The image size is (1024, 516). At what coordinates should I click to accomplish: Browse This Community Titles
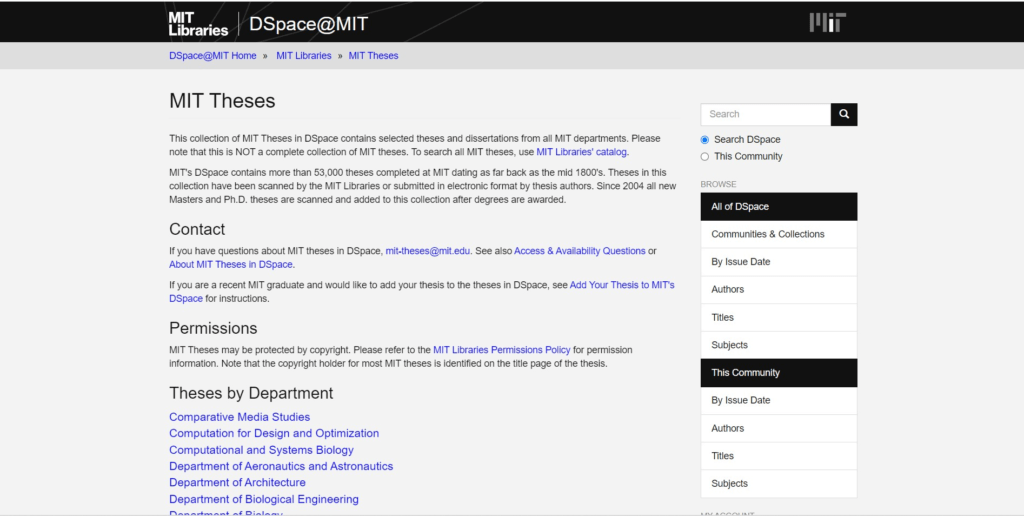[778, 456]
